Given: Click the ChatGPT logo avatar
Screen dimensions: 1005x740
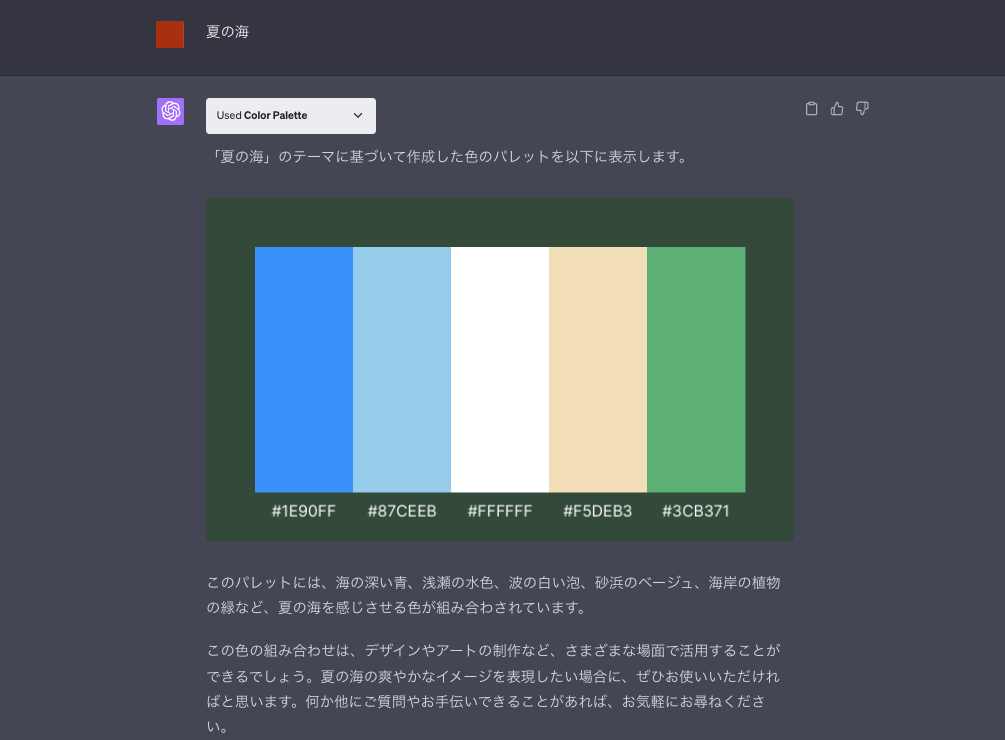Looking at the screenshot, I should coord(170,111).
